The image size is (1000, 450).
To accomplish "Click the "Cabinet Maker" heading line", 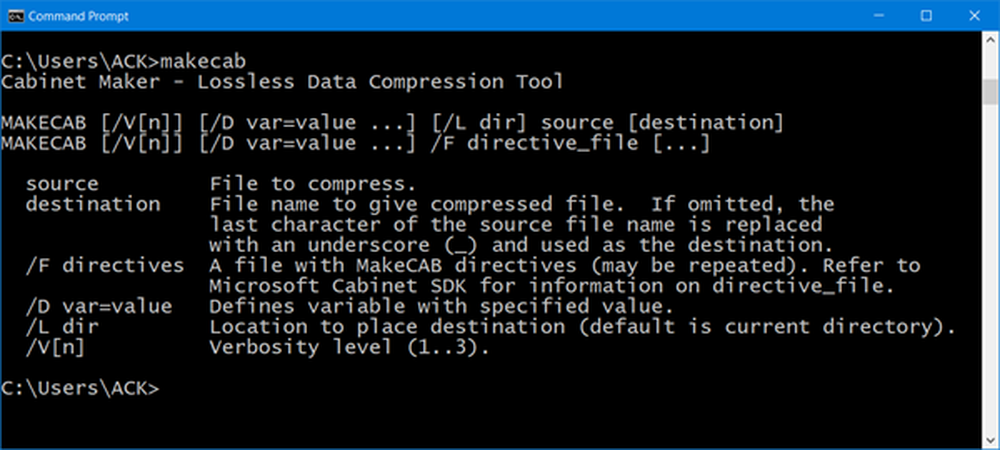I will coord(282,80).
